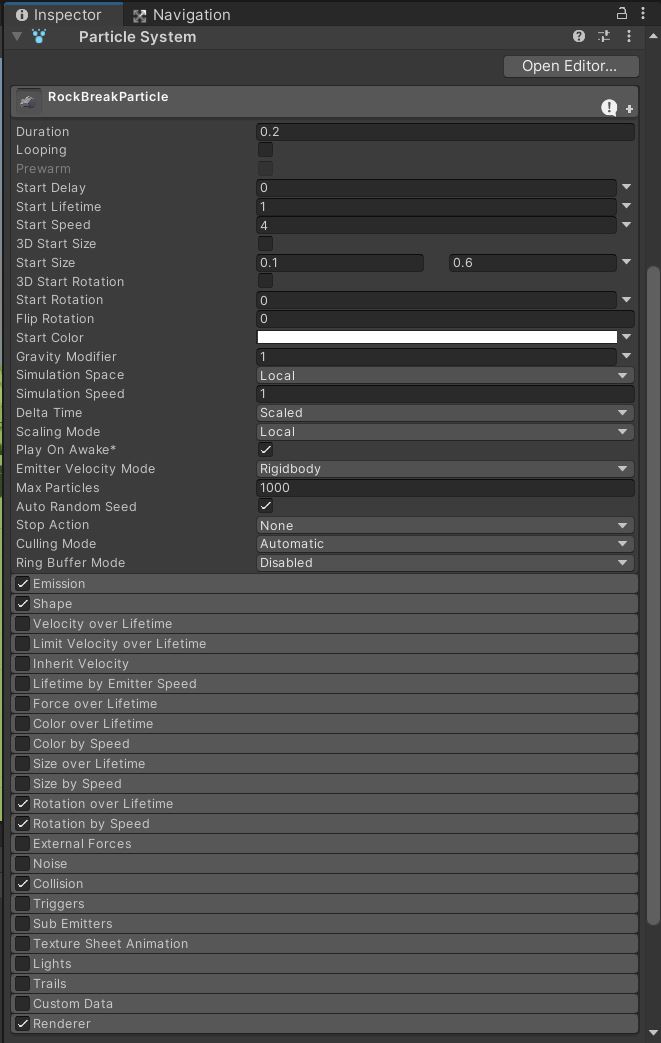Click the Gravity Modifier label
The height and width of the screenshot is (1043, 661).
pyautogui.click(x=66, y=357)
